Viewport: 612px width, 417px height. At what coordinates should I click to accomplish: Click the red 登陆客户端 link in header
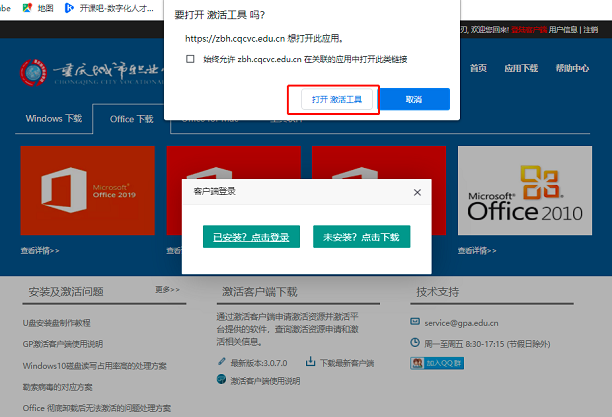pos(529,30)
